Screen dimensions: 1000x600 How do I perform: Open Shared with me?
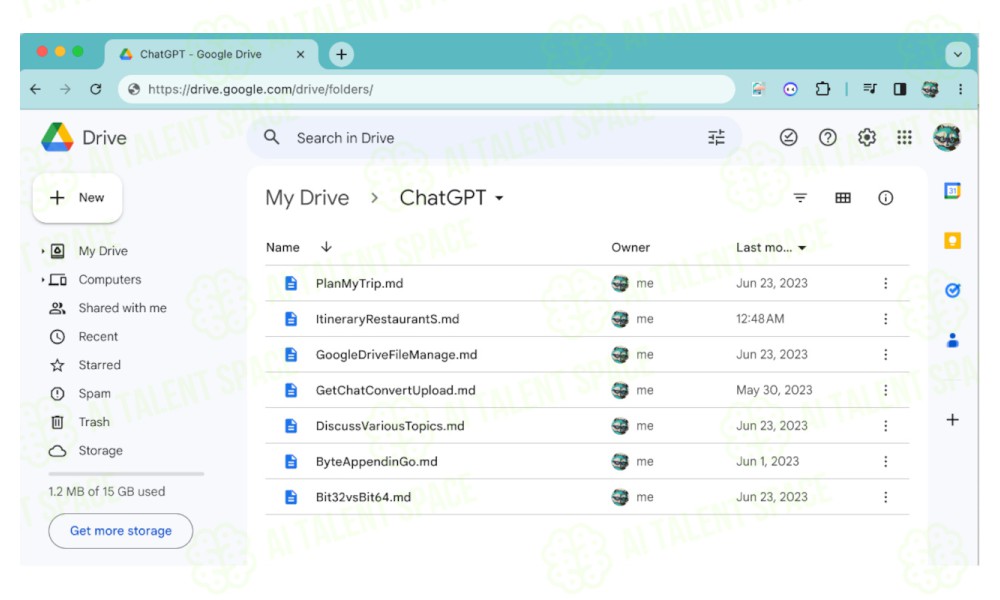tap(122, 308)
